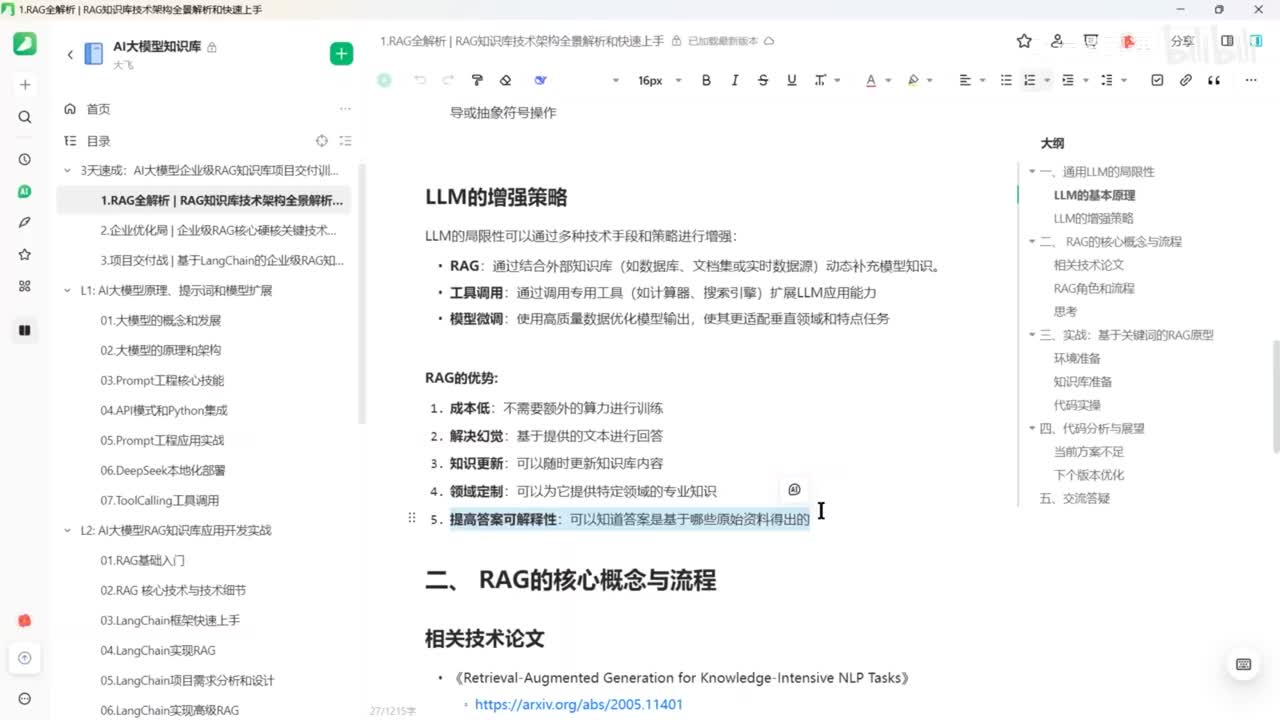Toggle catalog collapse icon beside 目录

coord(345,141)
